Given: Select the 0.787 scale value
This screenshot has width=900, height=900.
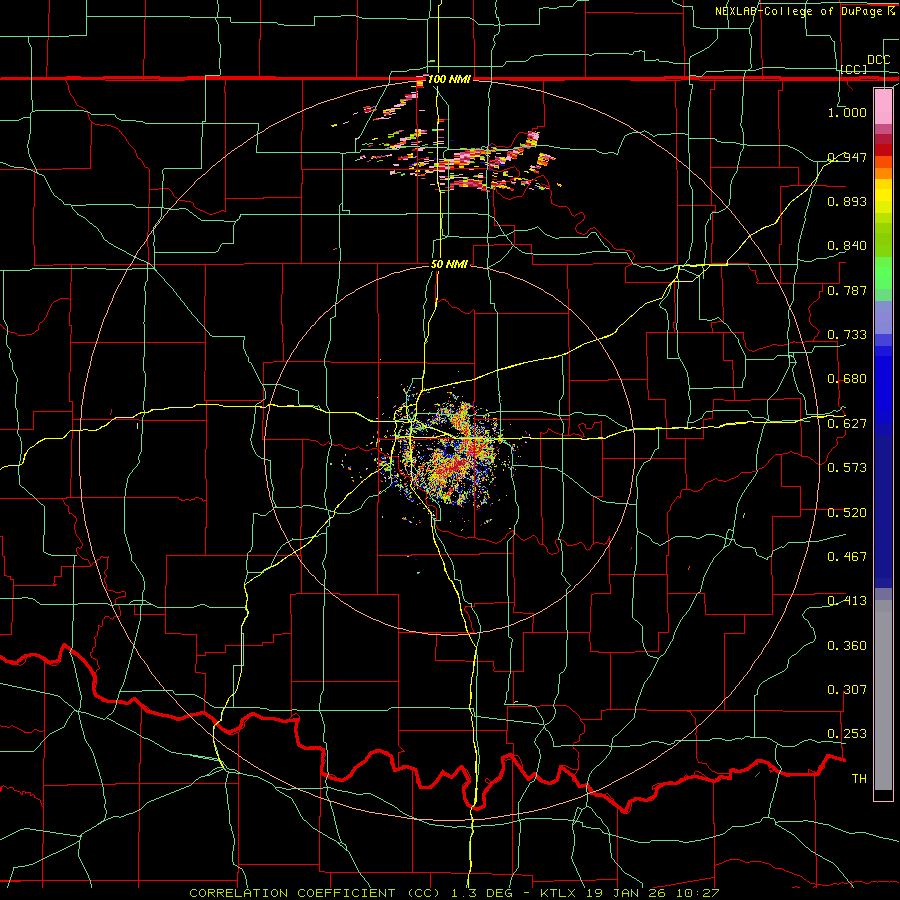Looking at the screenshot, I should click(847, 290).
